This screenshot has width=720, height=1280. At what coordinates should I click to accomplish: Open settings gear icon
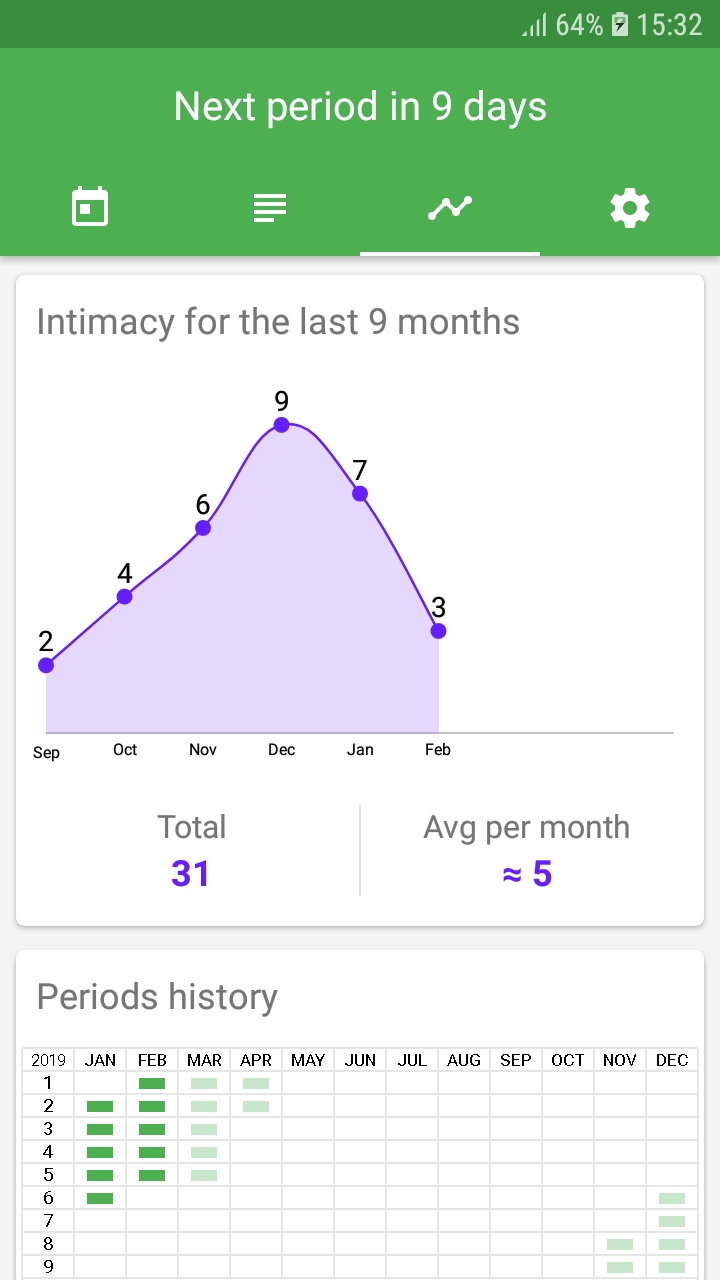click(x=630, y=208)
